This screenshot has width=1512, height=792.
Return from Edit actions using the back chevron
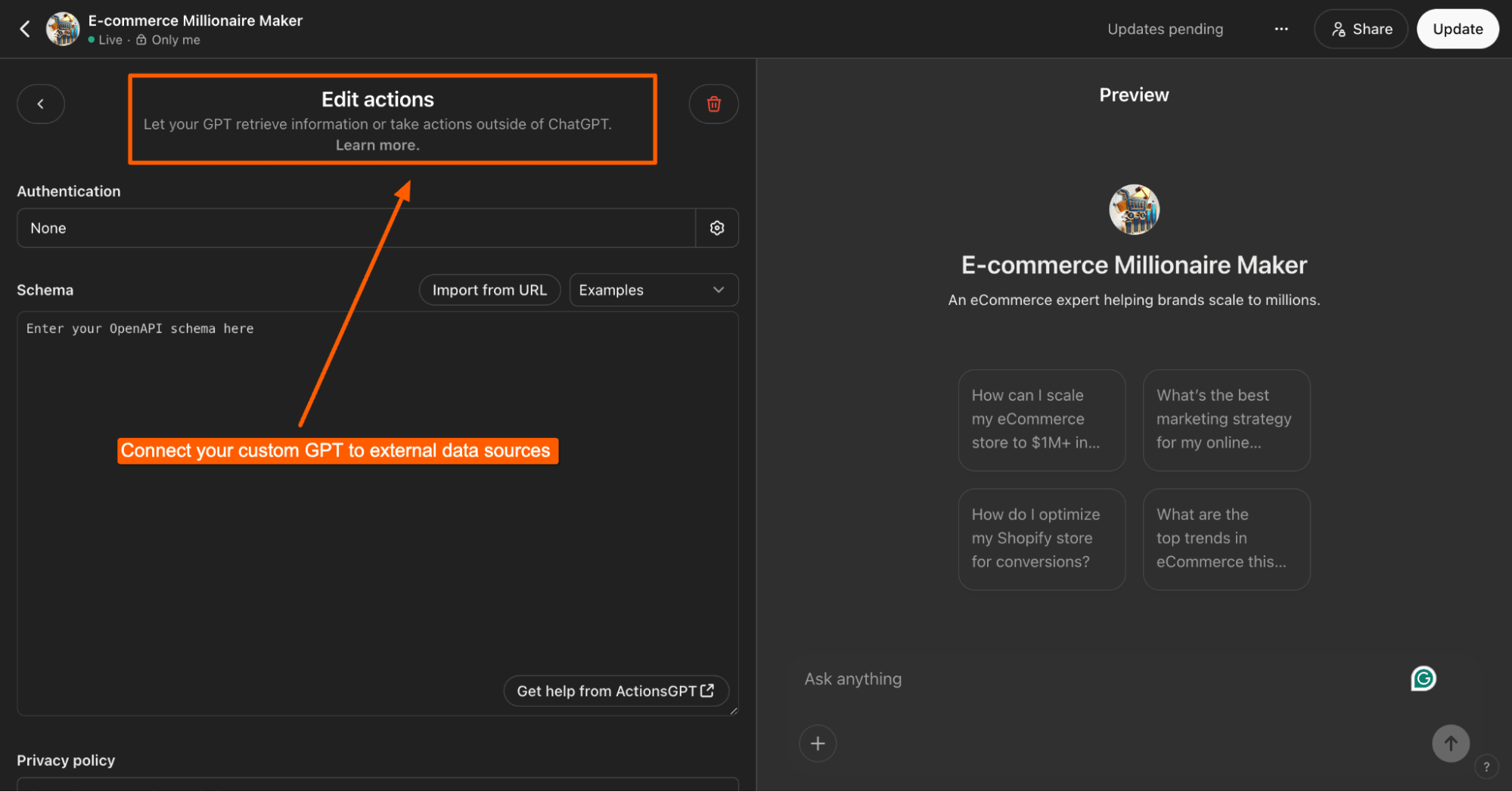coord(41,104)
